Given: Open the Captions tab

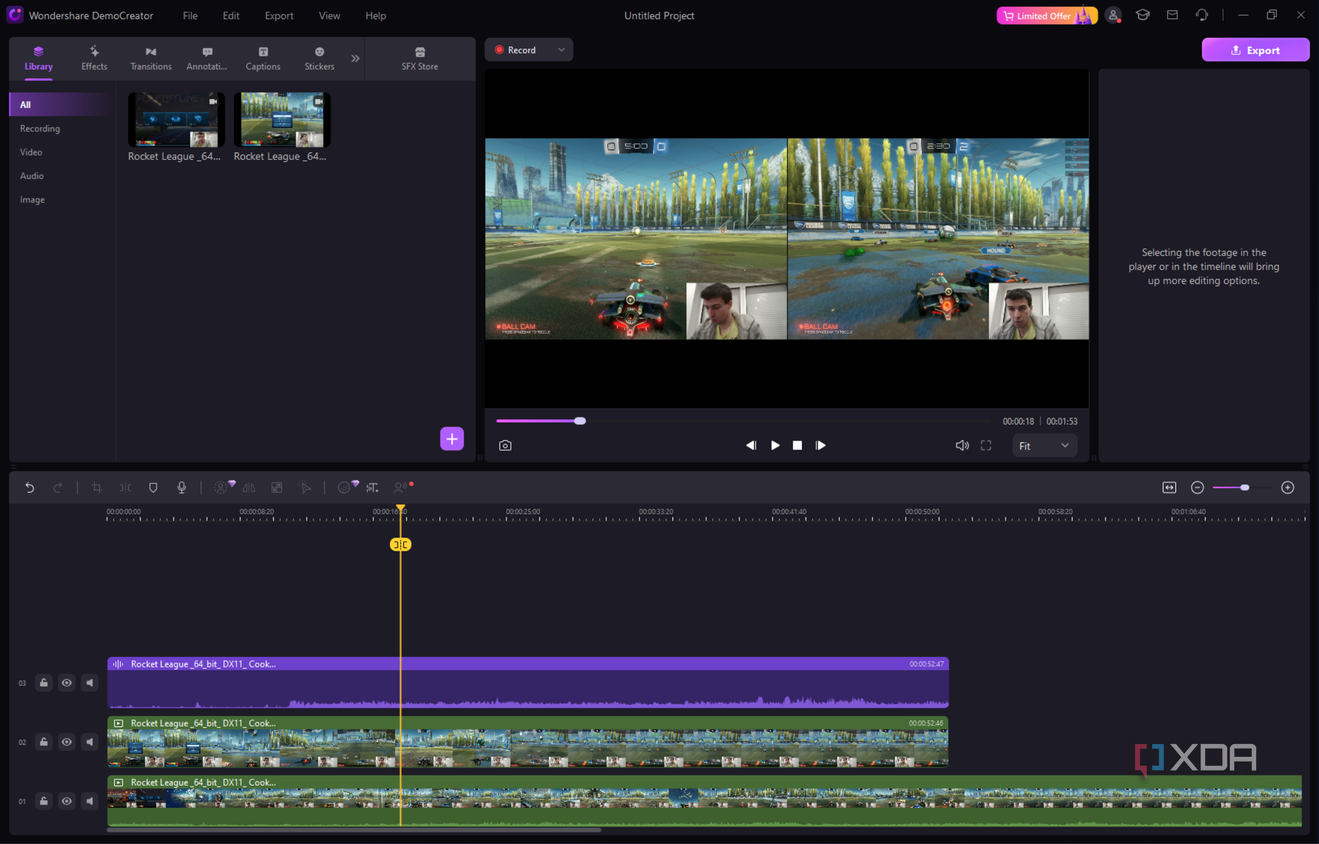Looking at the screenshot, I should (263, 58).
